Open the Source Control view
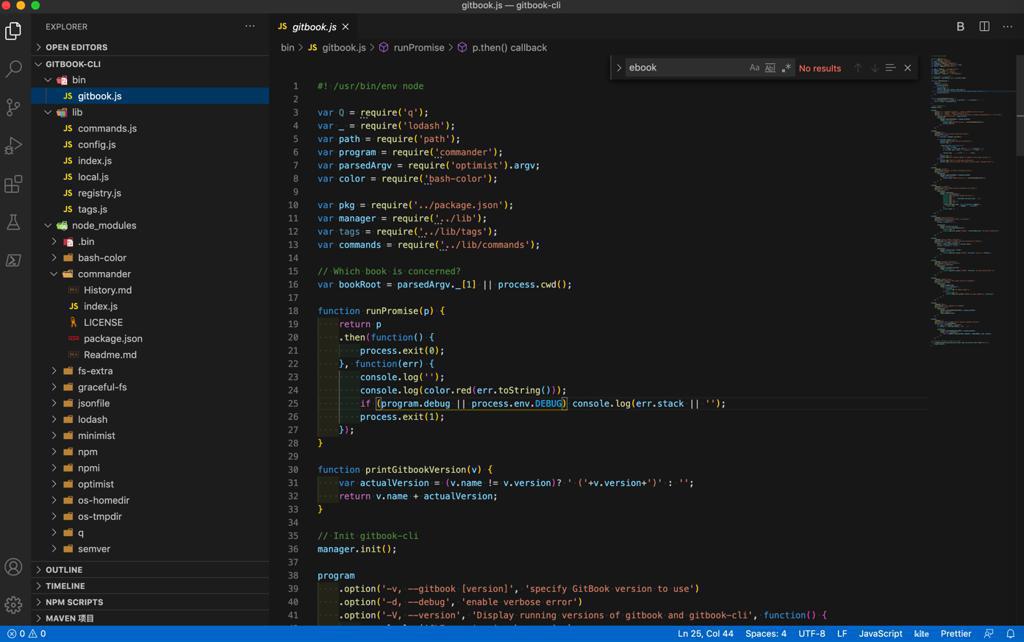The image size is (1024, 642). coord(14,107)
